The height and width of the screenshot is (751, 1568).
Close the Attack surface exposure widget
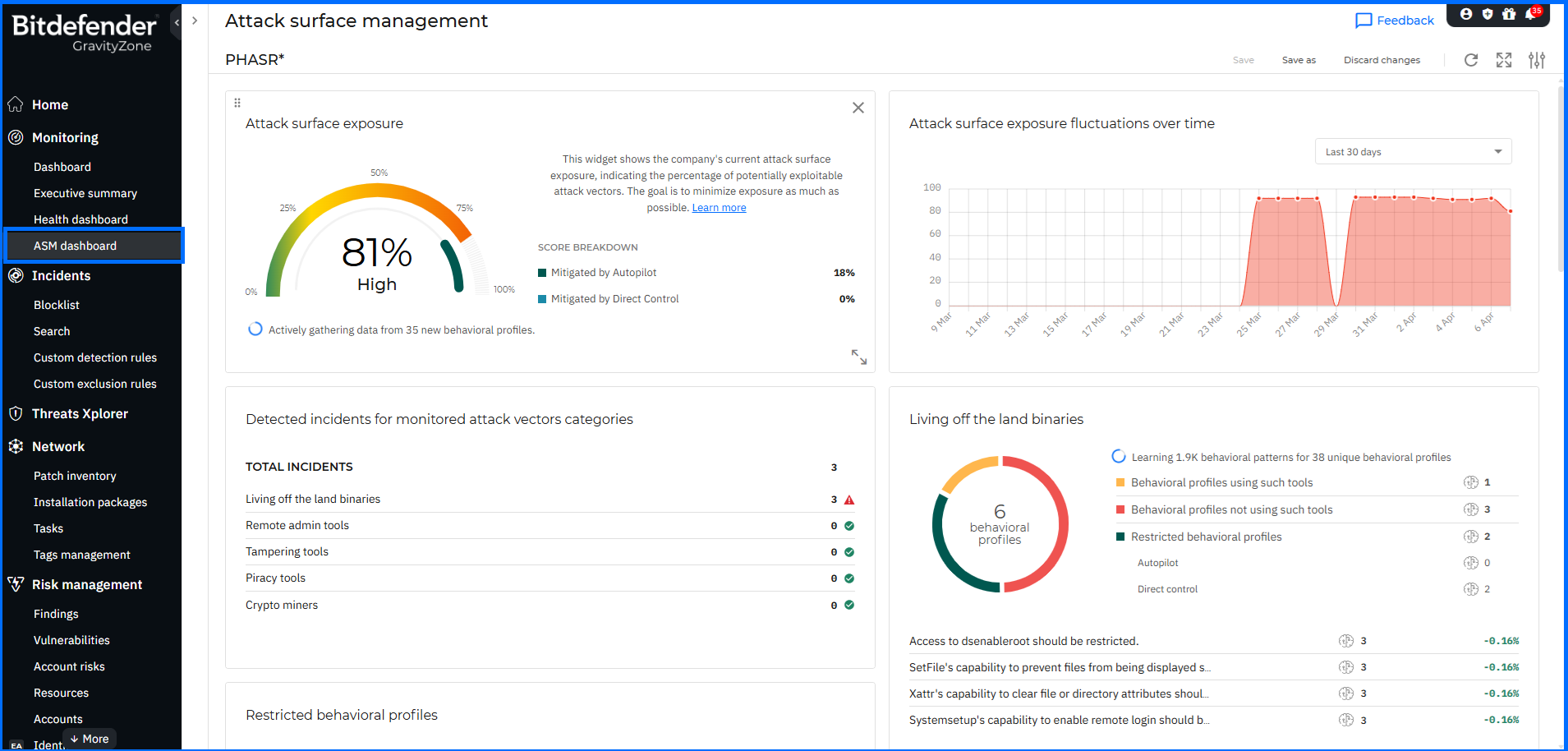(858, 108)
